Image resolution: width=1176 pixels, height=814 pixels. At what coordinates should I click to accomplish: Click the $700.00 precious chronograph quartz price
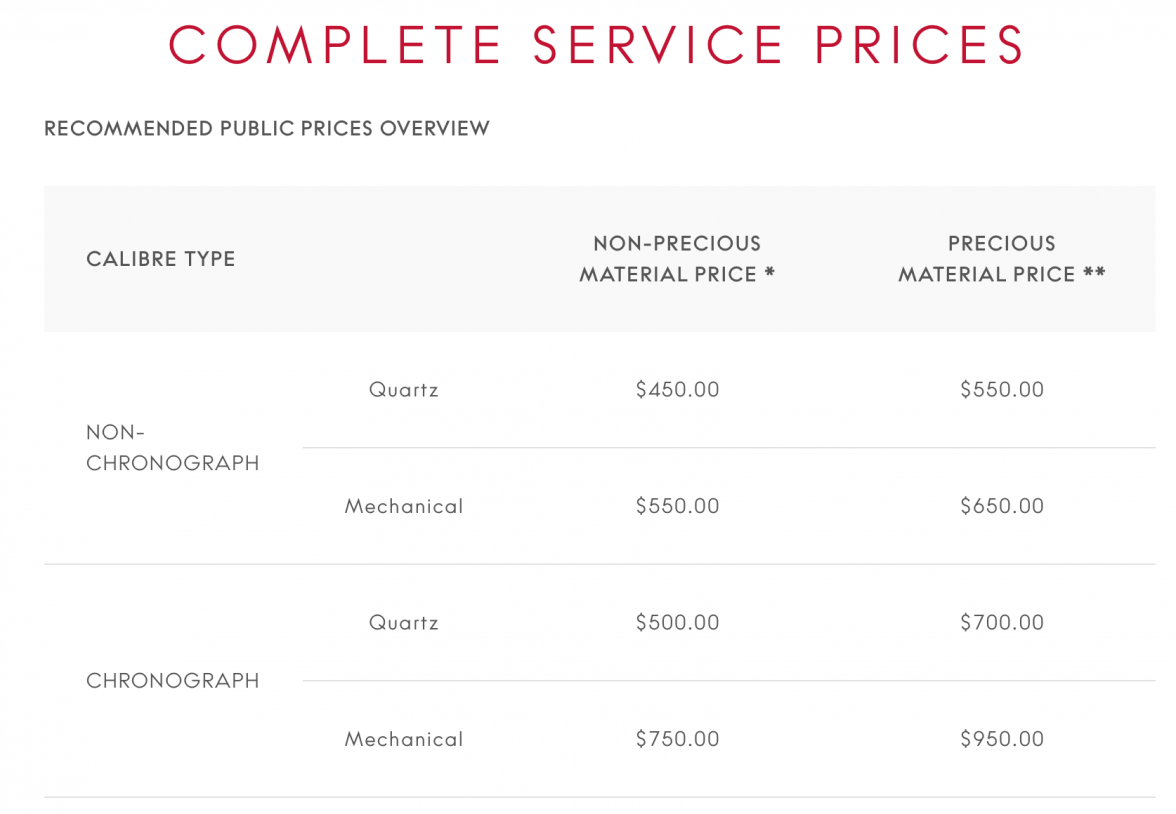tap(1002, 623)
